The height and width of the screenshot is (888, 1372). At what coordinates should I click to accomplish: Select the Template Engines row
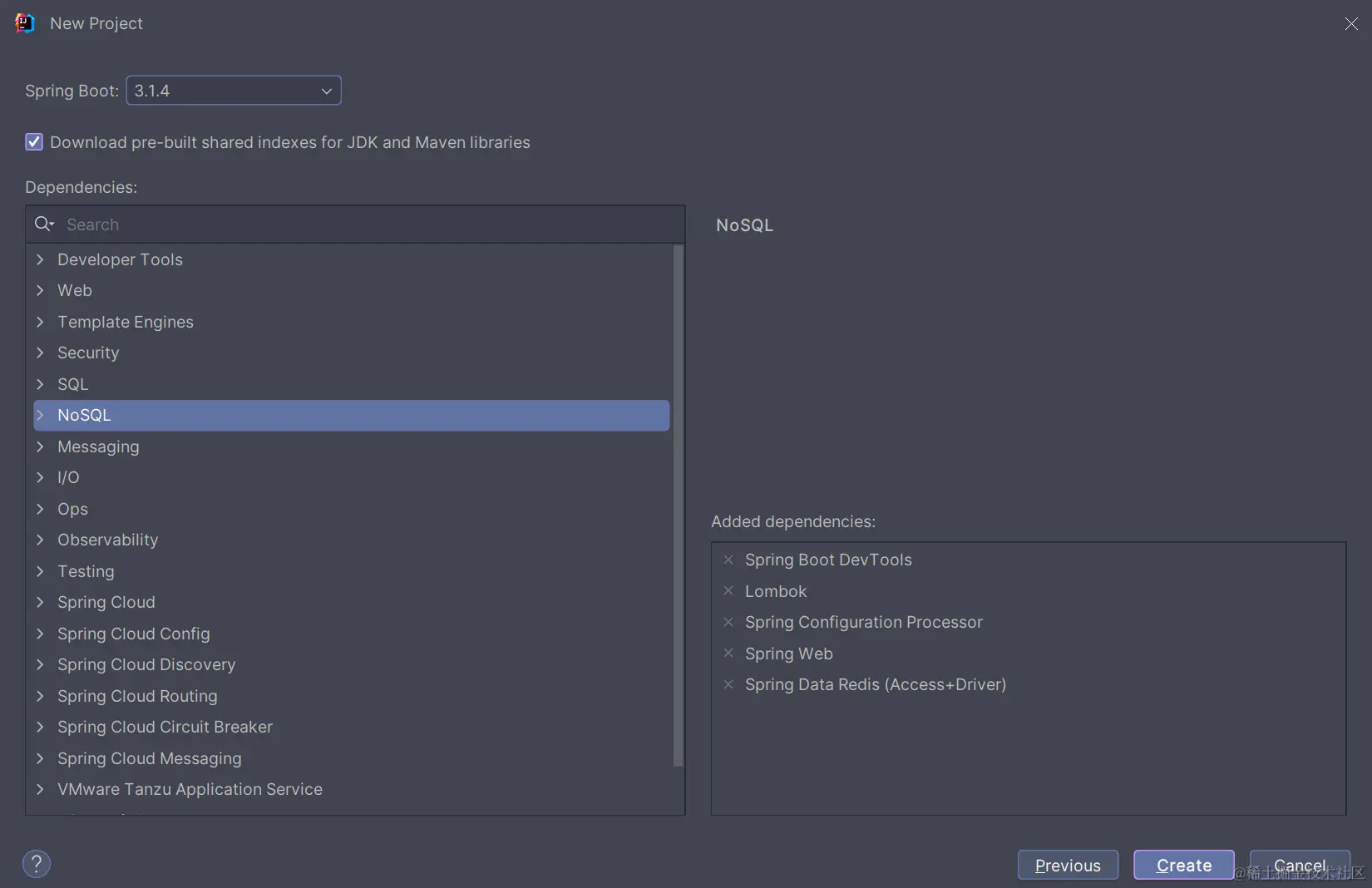click(x=352, y=322)
